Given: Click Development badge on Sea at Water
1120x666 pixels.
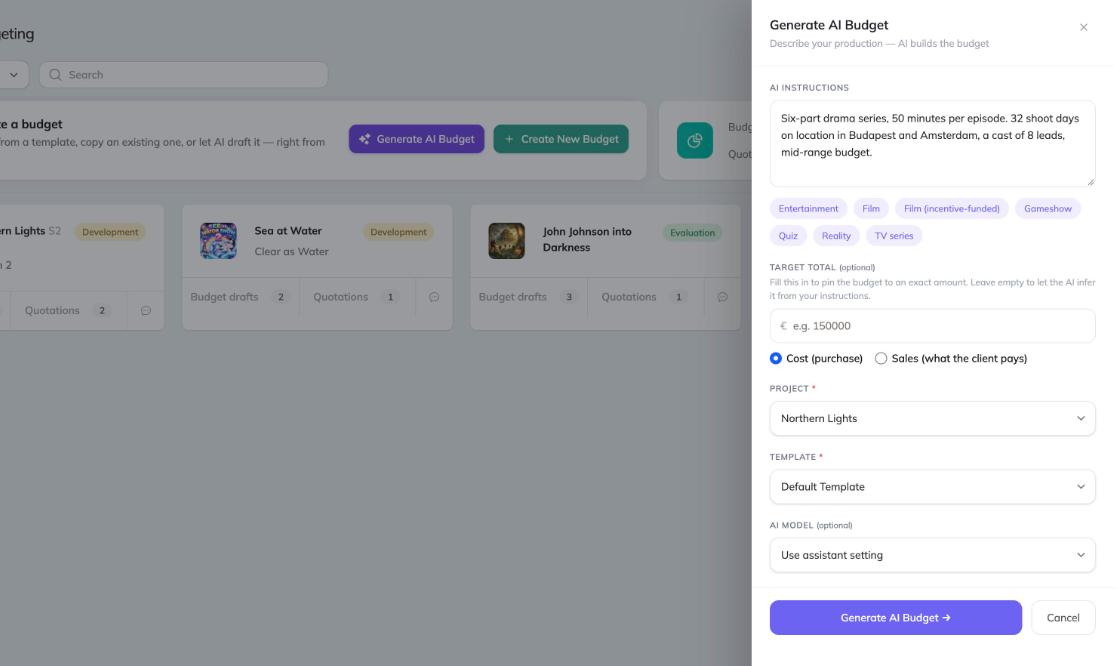Looking at the screenshot, I should 398,232.
